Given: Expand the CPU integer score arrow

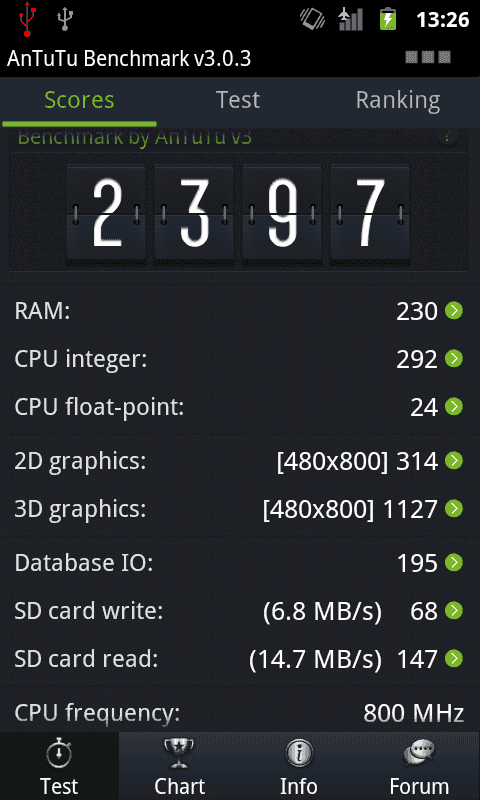Looking at the screenshot, I should click(x=453, y=359).
